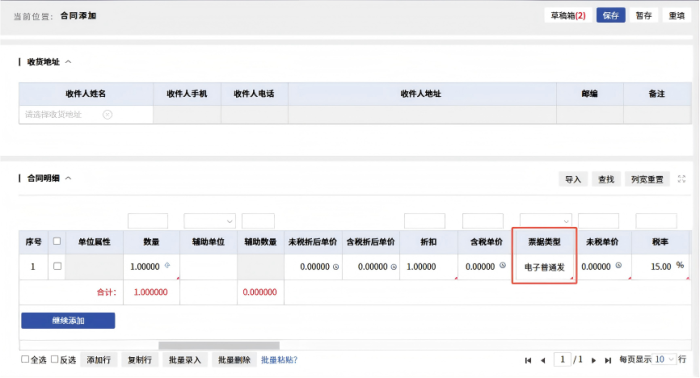Click the 暂存 button
The width and height of the screenshot is (700, 378).
pos(643,16)
